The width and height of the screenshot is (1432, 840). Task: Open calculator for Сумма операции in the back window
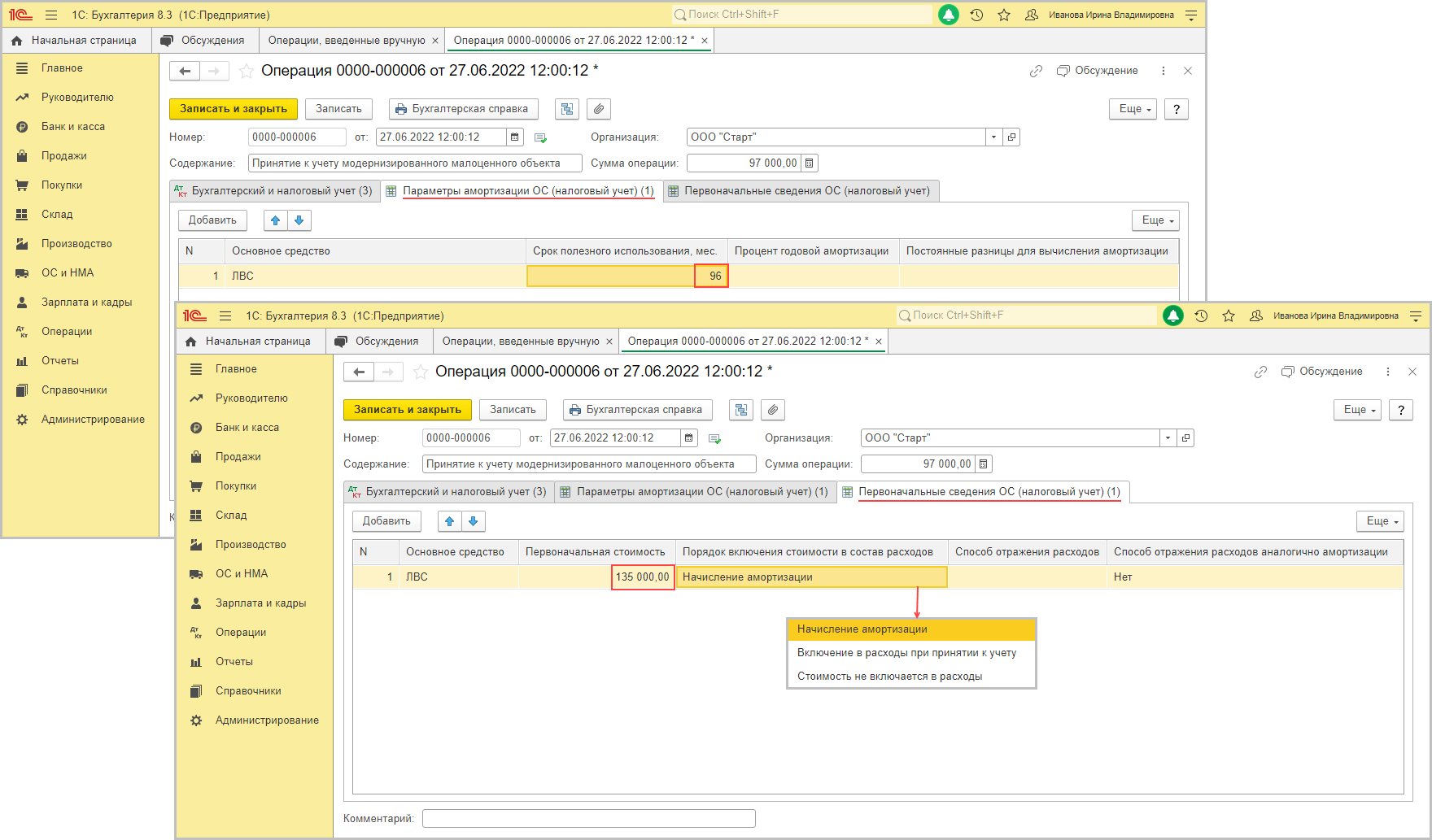pos(810,163)
